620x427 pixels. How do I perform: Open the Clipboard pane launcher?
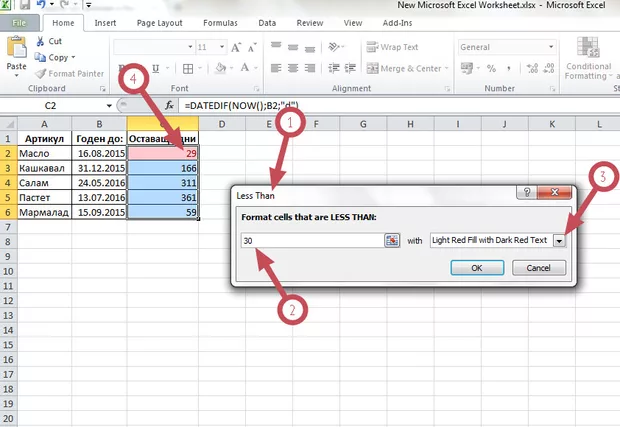point(102,89)
